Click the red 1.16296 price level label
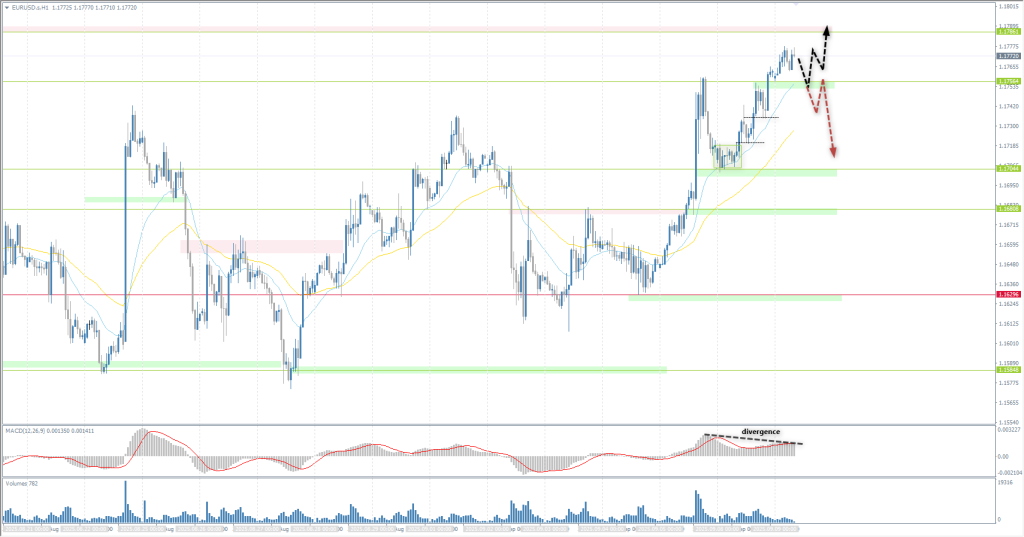 (x=1008, y=295)
